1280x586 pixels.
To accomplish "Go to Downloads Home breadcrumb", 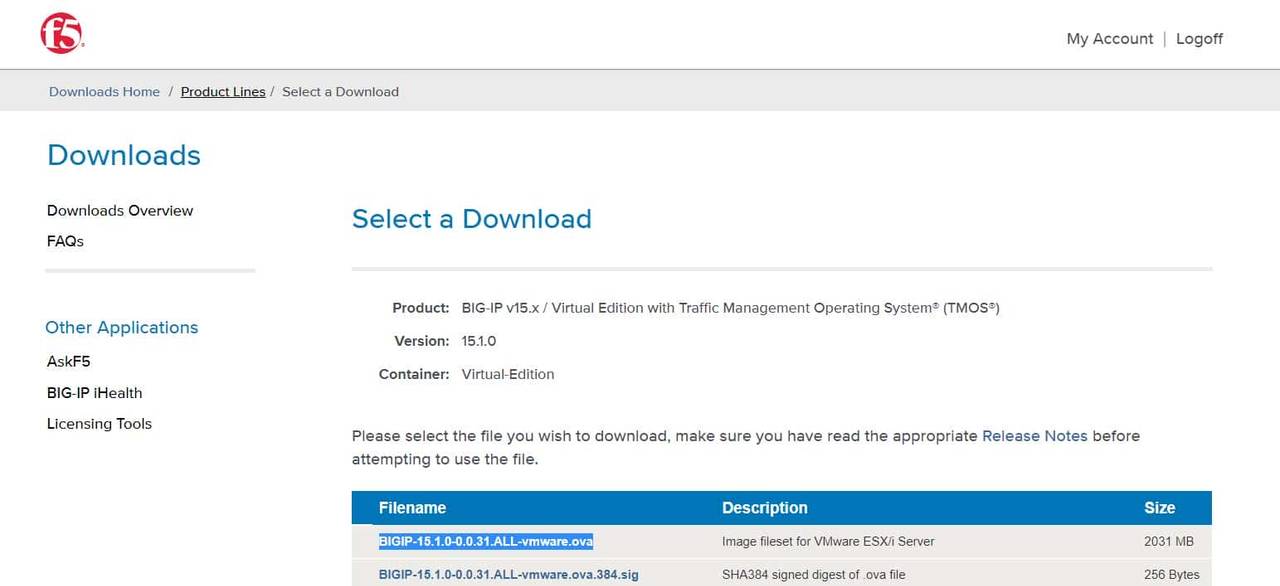I will 104,92.
